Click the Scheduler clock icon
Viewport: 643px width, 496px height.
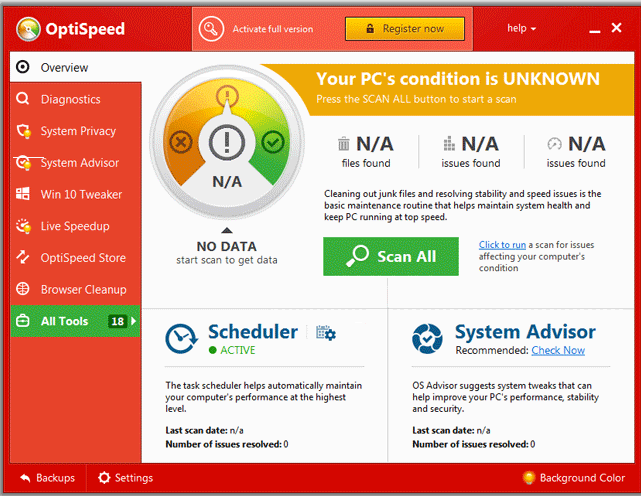pyautogui.click(x=181, y=338)
